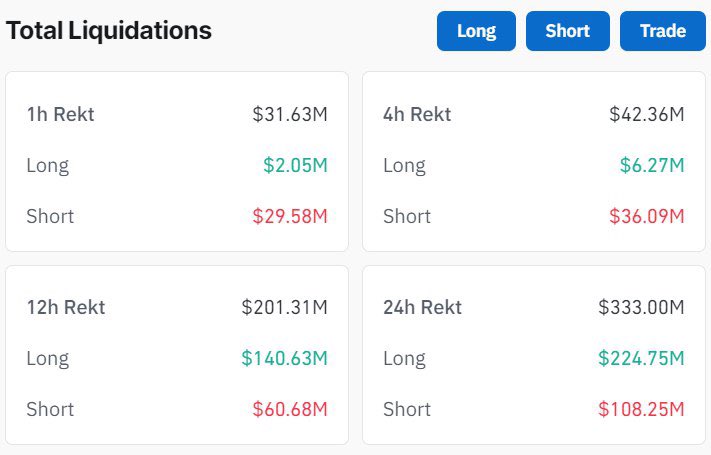The height and width of the screenshot is (455, 711).
Task: Click the $108.25M short value
Action: click(x=641, y=409)
